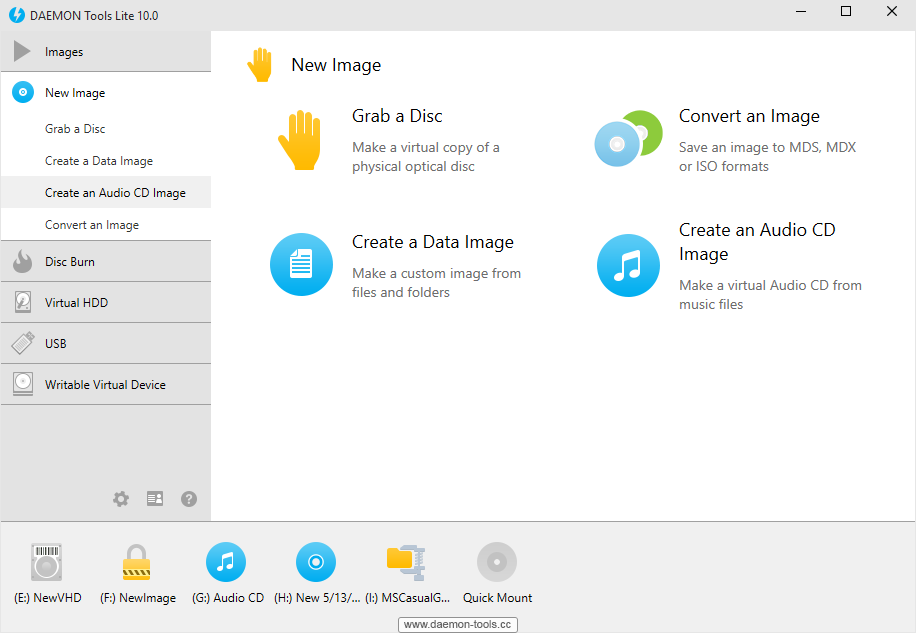Open the Disc Burn flame icon
This screenshot has width=916, height=633.
click(21, 261)
